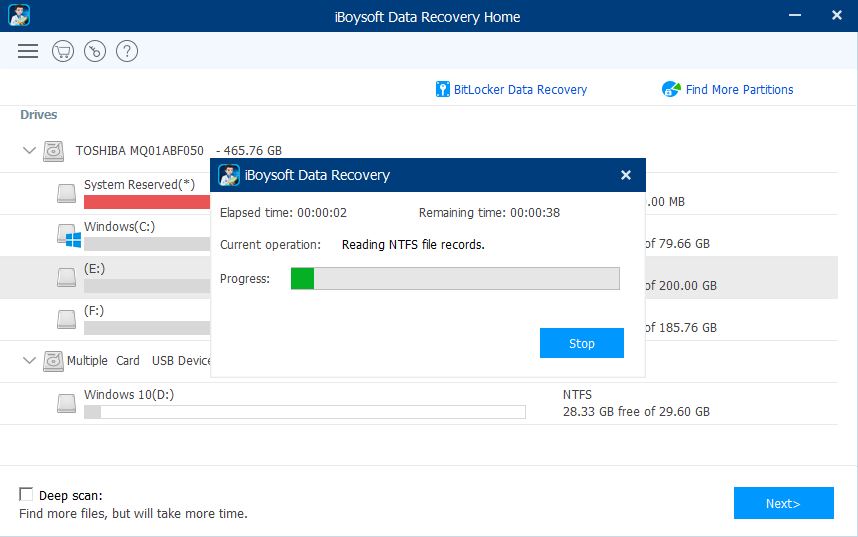Click 'Reading NTFS file records.' text
This screenshot has height=537, width=858.
tap(413, 245)
